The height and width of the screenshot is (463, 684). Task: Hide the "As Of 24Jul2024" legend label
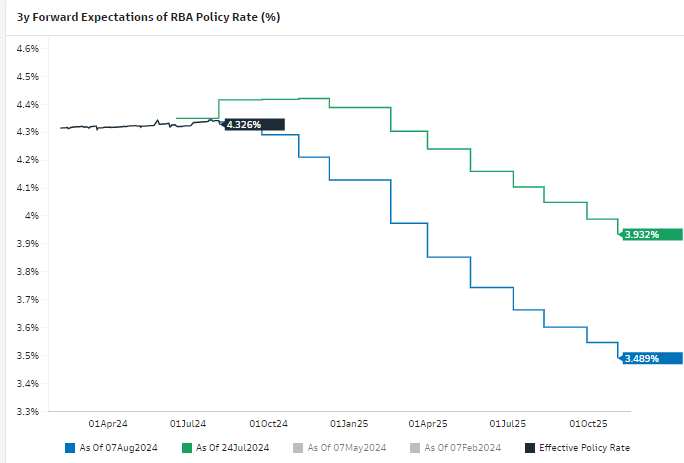coord(233,447)
